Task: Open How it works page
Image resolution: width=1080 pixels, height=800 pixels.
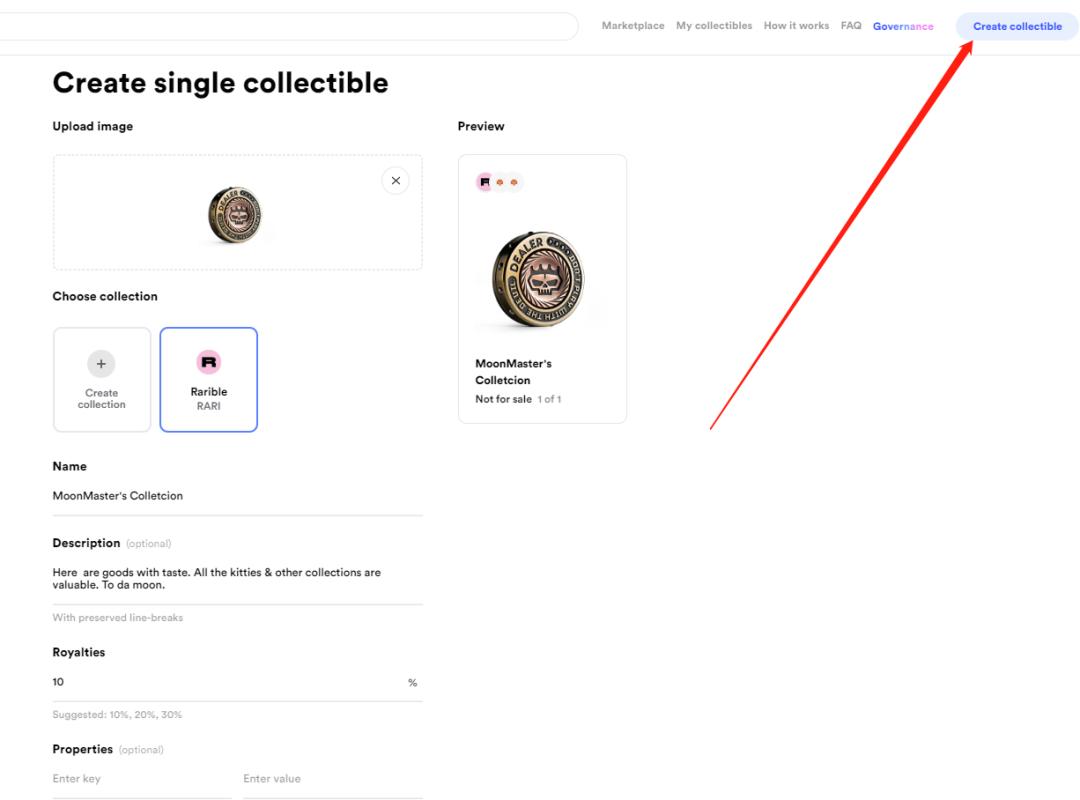Action: click(796, 26)
